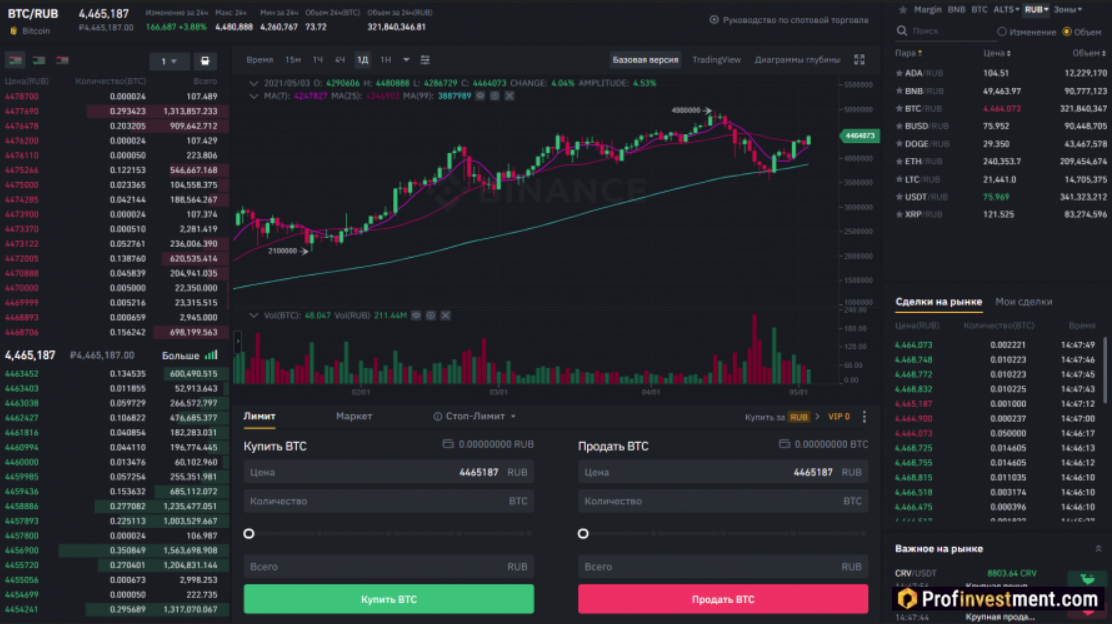The width and height of the screenshot is (1112, 624).
Task: Show the combined buy and sell order book view
Action: (x=15, y=61)
